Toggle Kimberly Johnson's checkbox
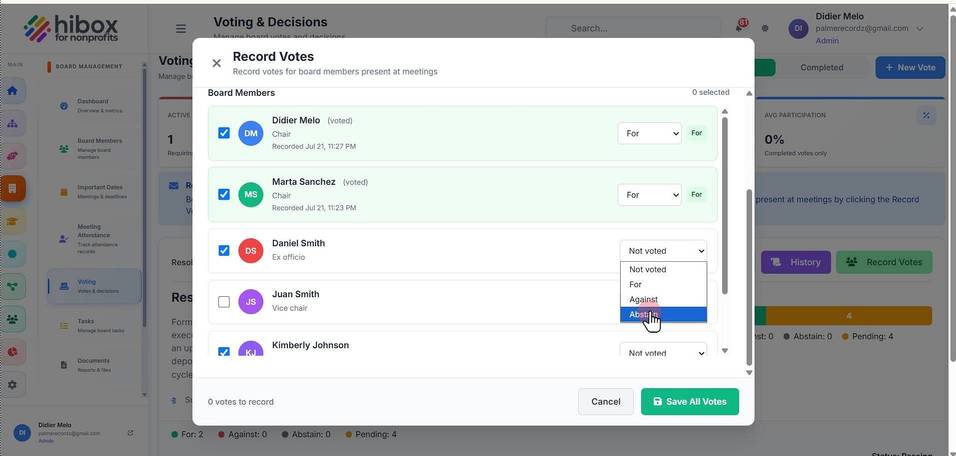Image resolution: width=956 pixels, height=456 pixels. click(224, 352)
